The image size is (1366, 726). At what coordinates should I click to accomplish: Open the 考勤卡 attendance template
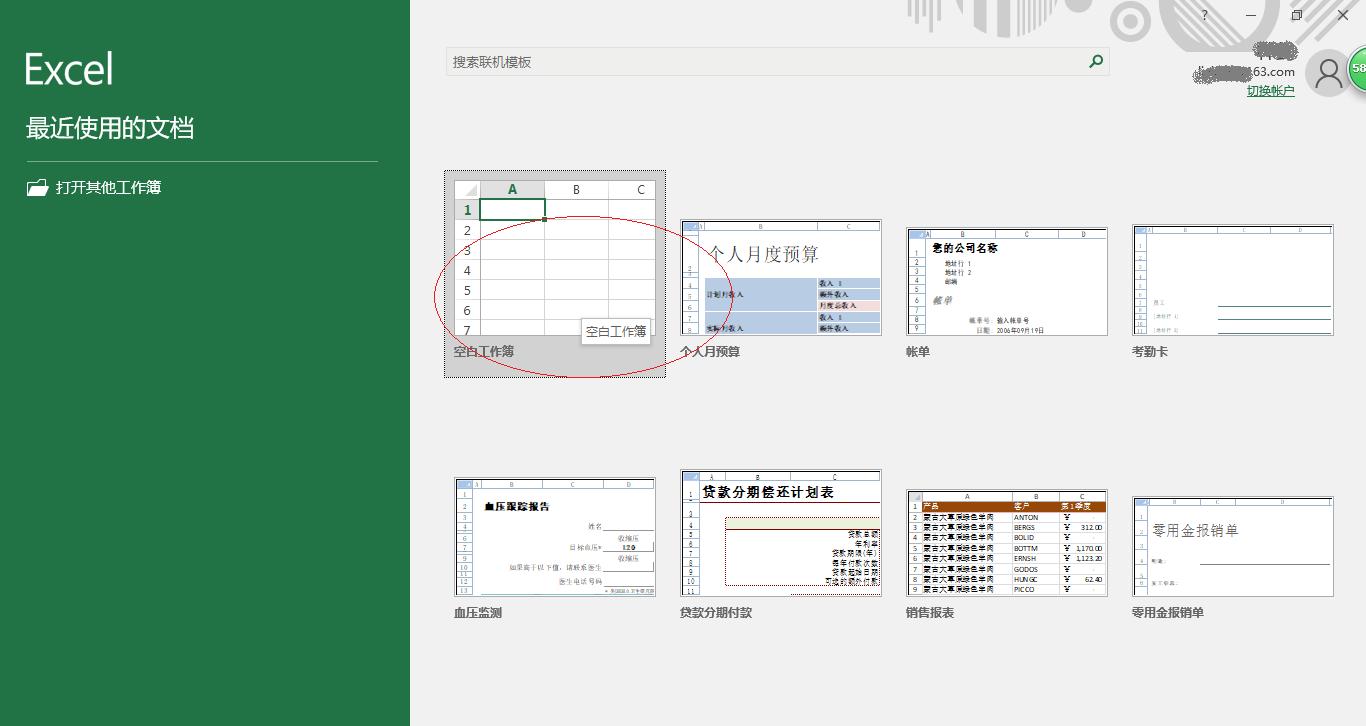(1232, 280)
